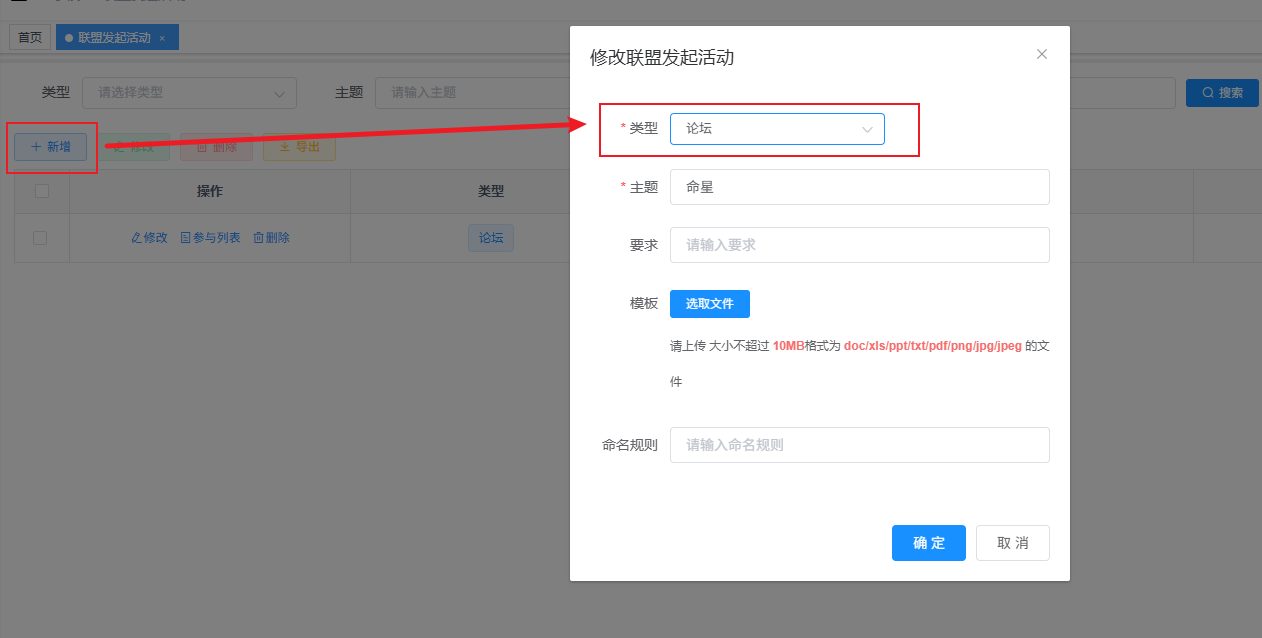Focus the 要求 input field
The height and width of the screenshot is (638, 1262).
point(859,245)
